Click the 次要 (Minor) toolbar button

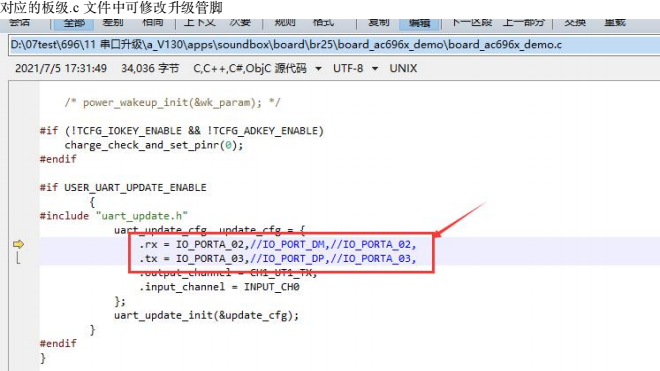pyautogui.click(x=240, y=22)
